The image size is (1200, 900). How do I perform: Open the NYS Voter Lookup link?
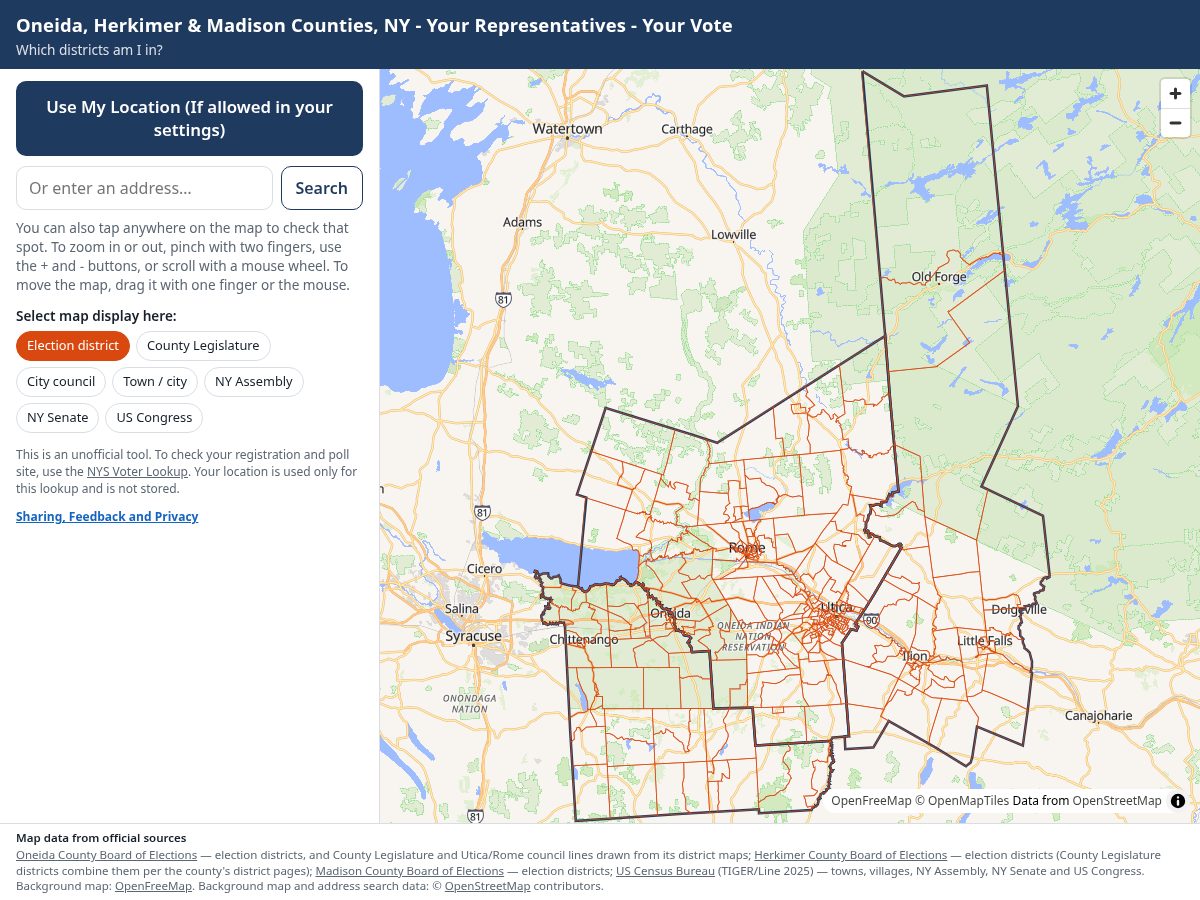(137, 472)
